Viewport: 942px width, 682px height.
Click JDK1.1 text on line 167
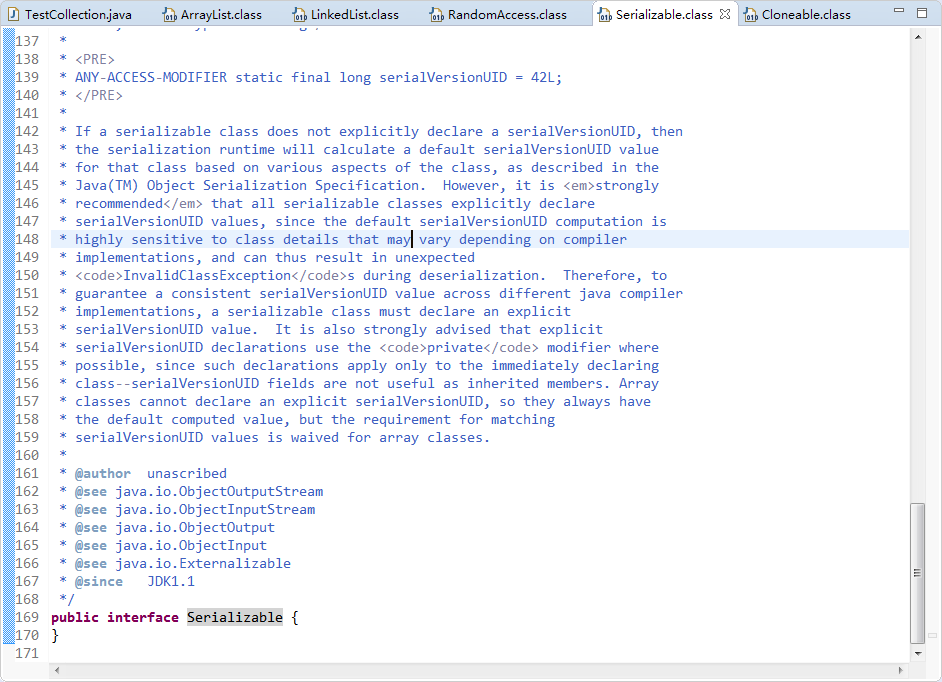click(171, 582)
